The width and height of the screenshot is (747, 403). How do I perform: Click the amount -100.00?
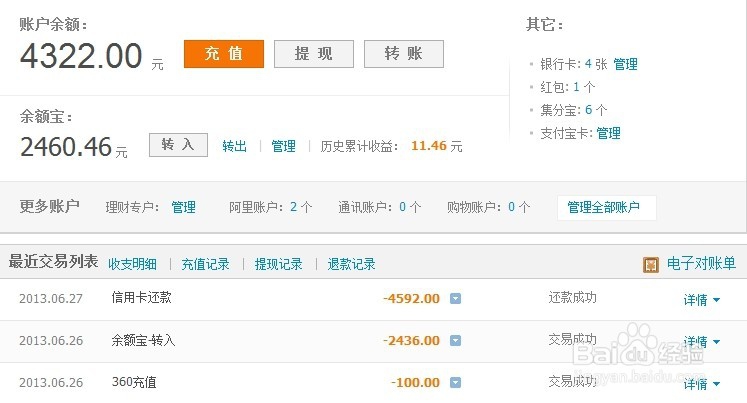tap(415, 383)
